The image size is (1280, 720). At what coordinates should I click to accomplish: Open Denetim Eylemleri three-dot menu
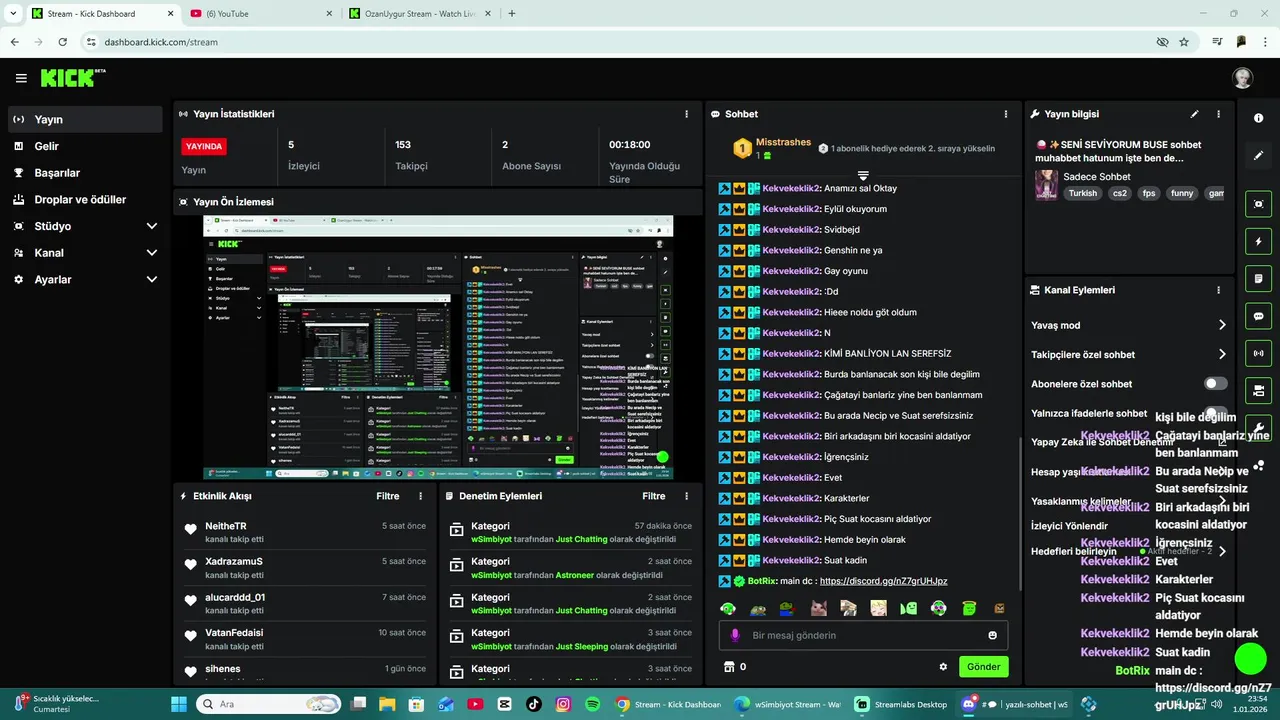(x=686, y=496)
